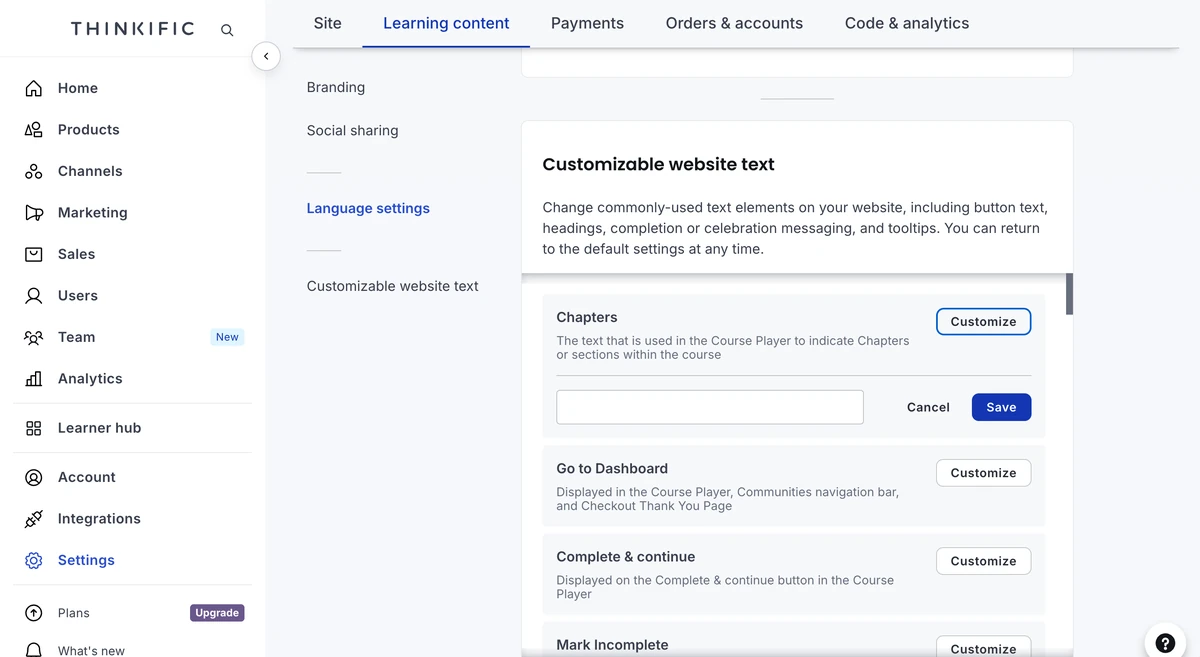
Task: Open the Orders & accounts tab
Action: (734, 23)
